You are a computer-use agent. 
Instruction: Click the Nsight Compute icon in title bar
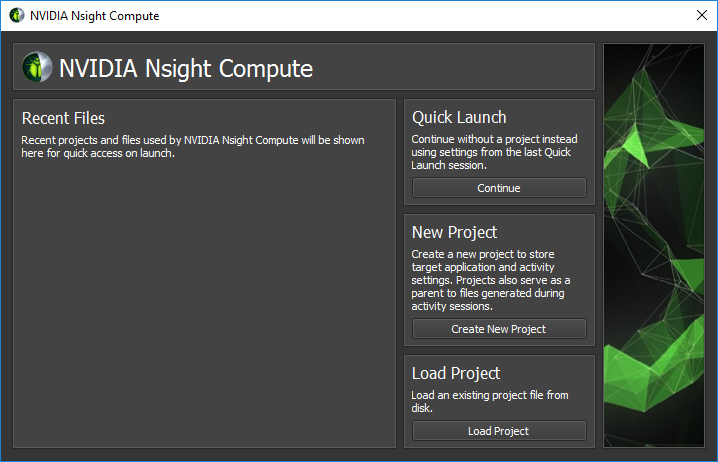click(16, 16)
